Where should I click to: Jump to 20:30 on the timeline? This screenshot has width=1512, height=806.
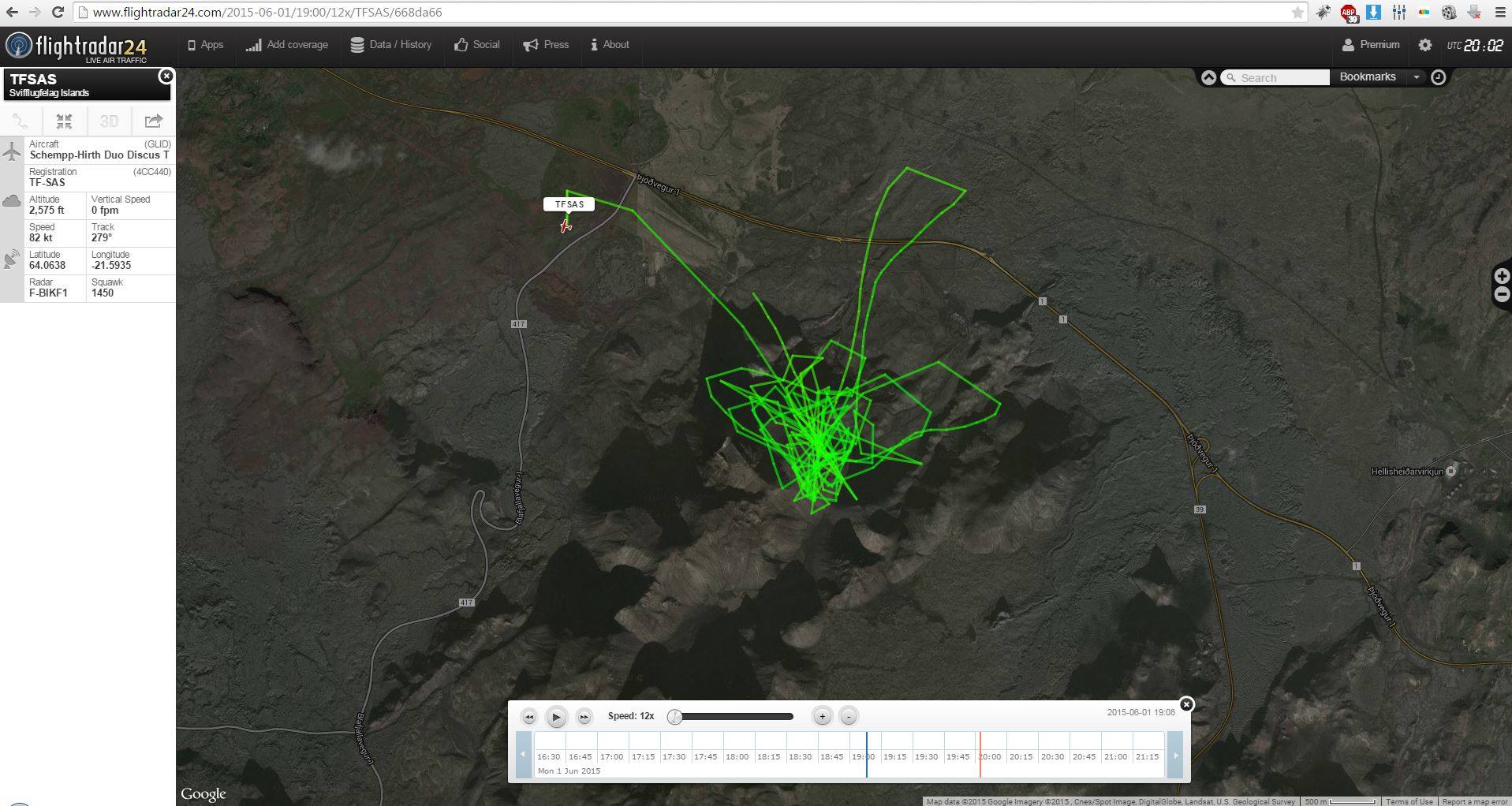[x=1052, y=756]
